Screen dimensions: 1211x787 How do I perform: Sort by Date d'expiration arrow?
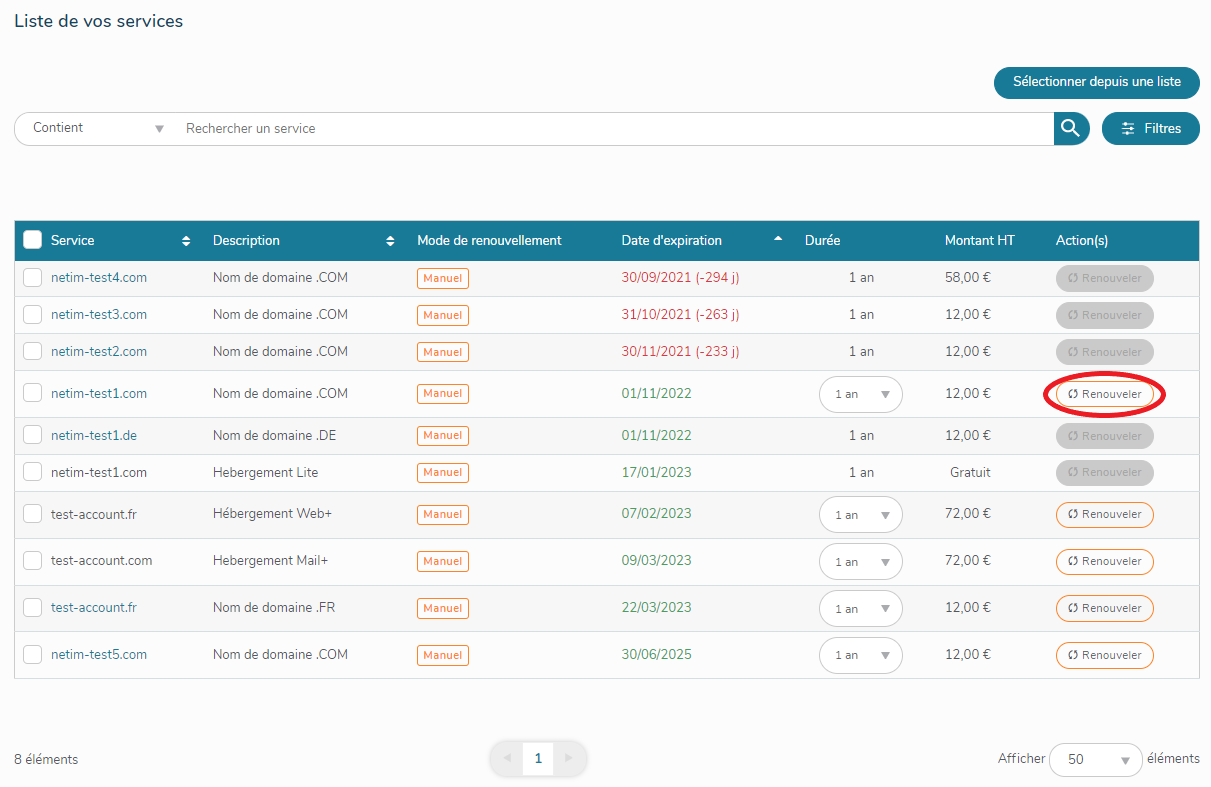point(778,240)
